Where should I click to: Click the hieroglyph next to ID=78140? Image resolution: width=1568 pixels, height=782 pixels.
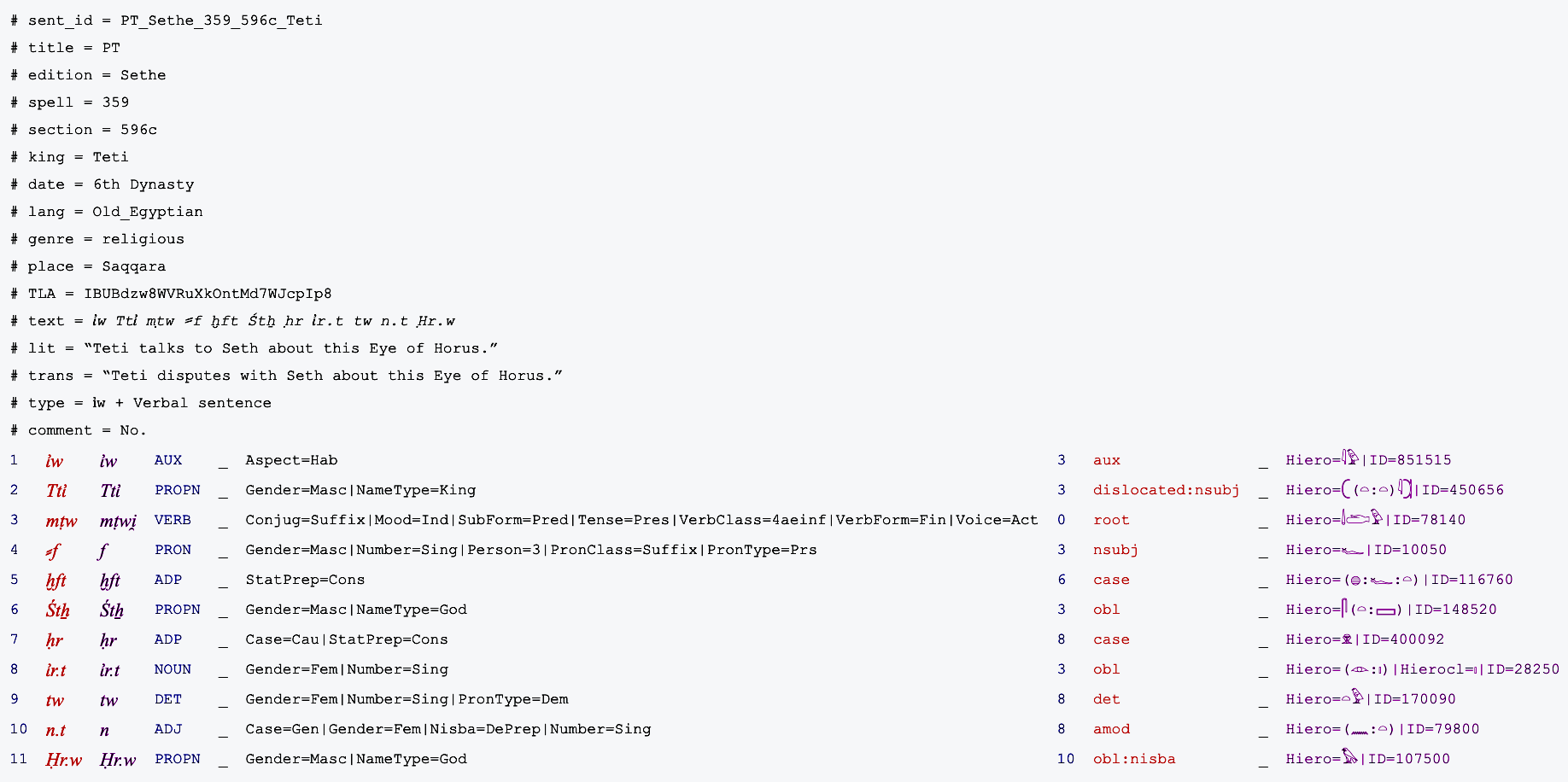click(x=1361, y=518)
